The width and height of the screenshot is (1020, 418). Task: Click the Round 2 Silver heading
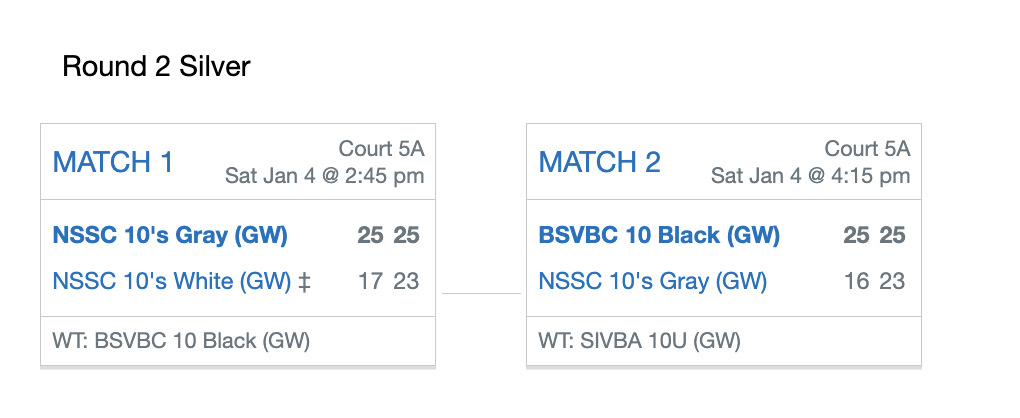(x=156, y=66)
